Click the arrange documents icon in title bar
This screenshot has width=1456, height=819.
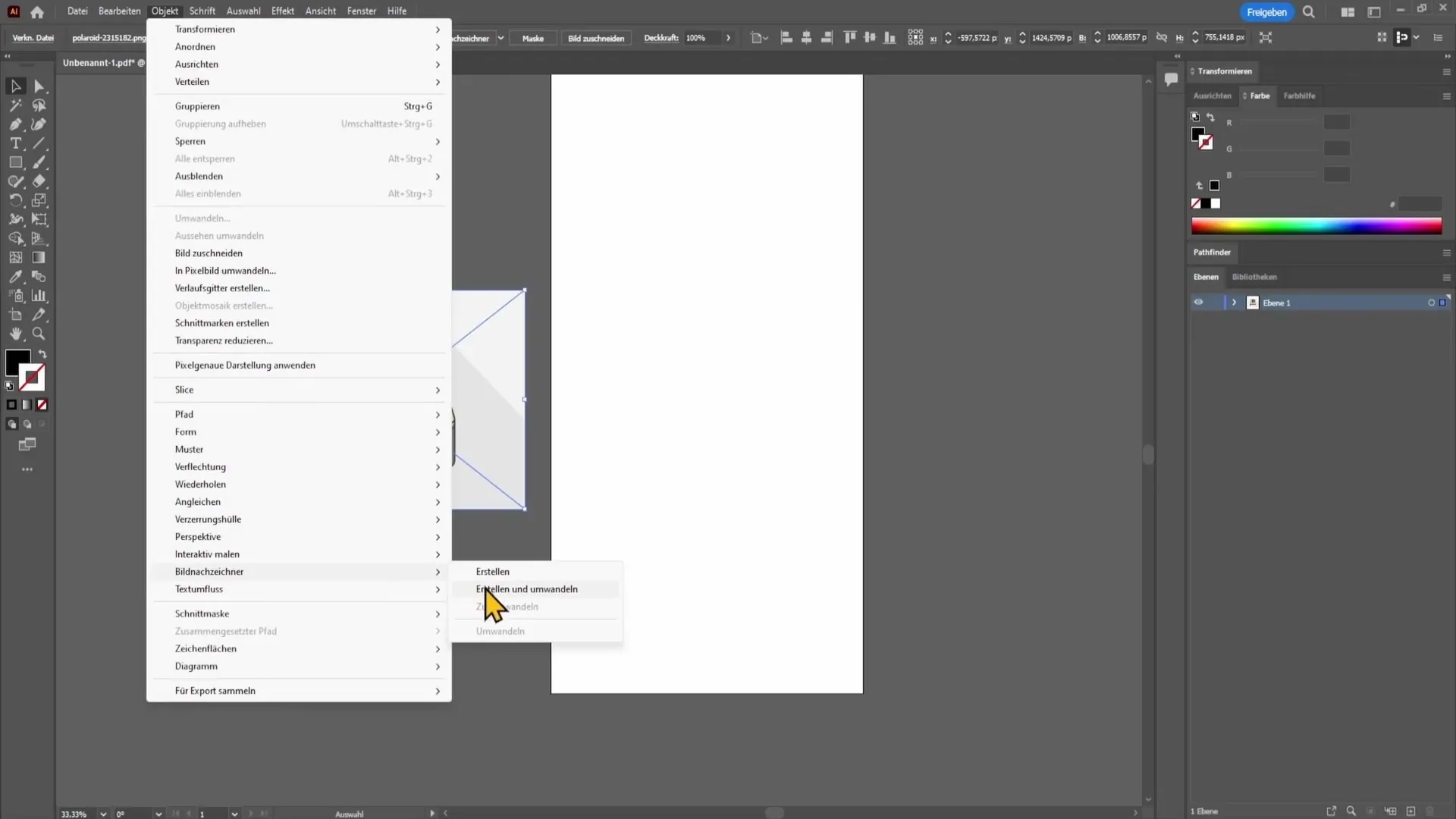click(1348, 12)
